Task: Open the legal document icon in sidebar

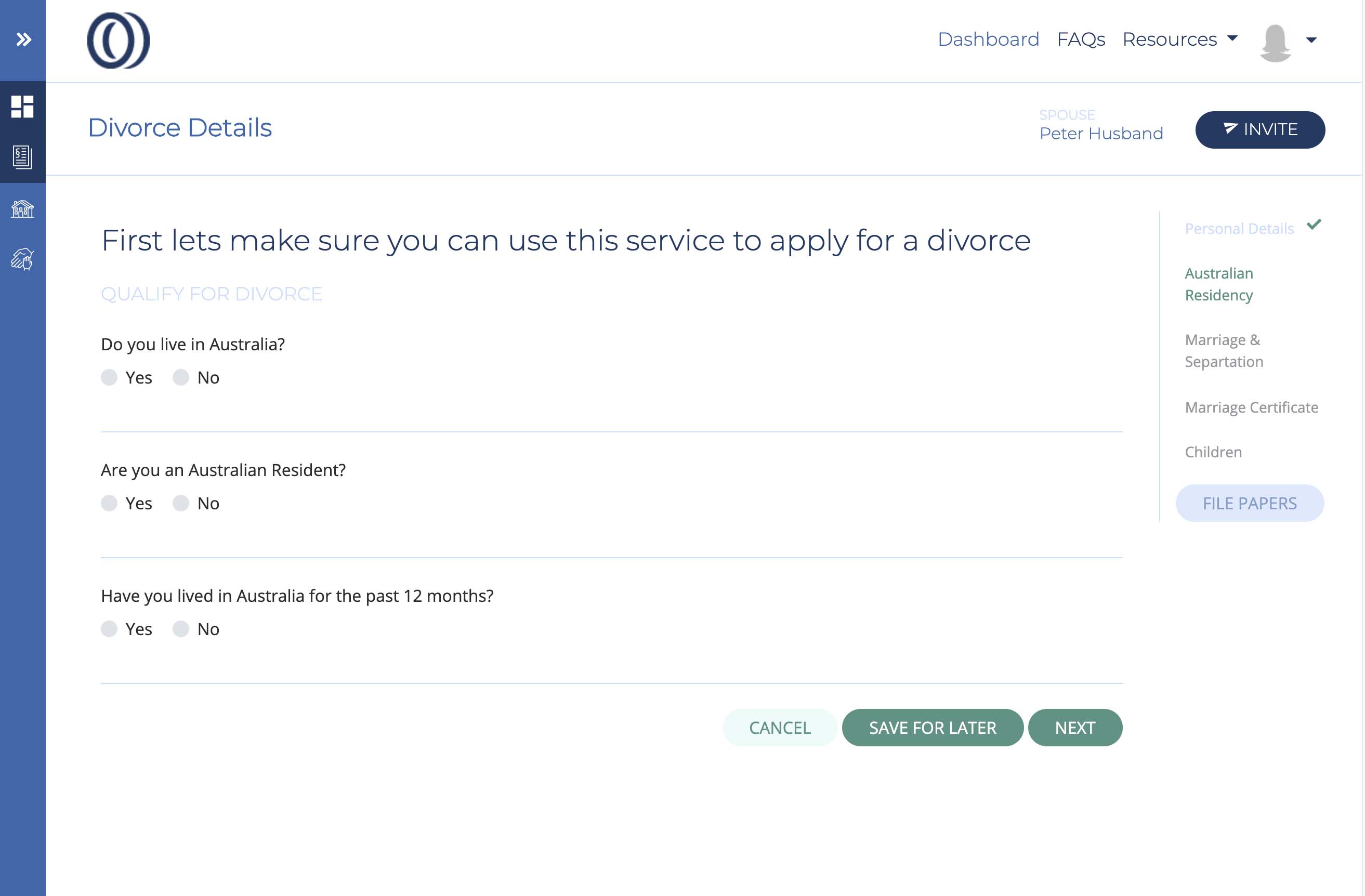Action: tap(22, 157)
